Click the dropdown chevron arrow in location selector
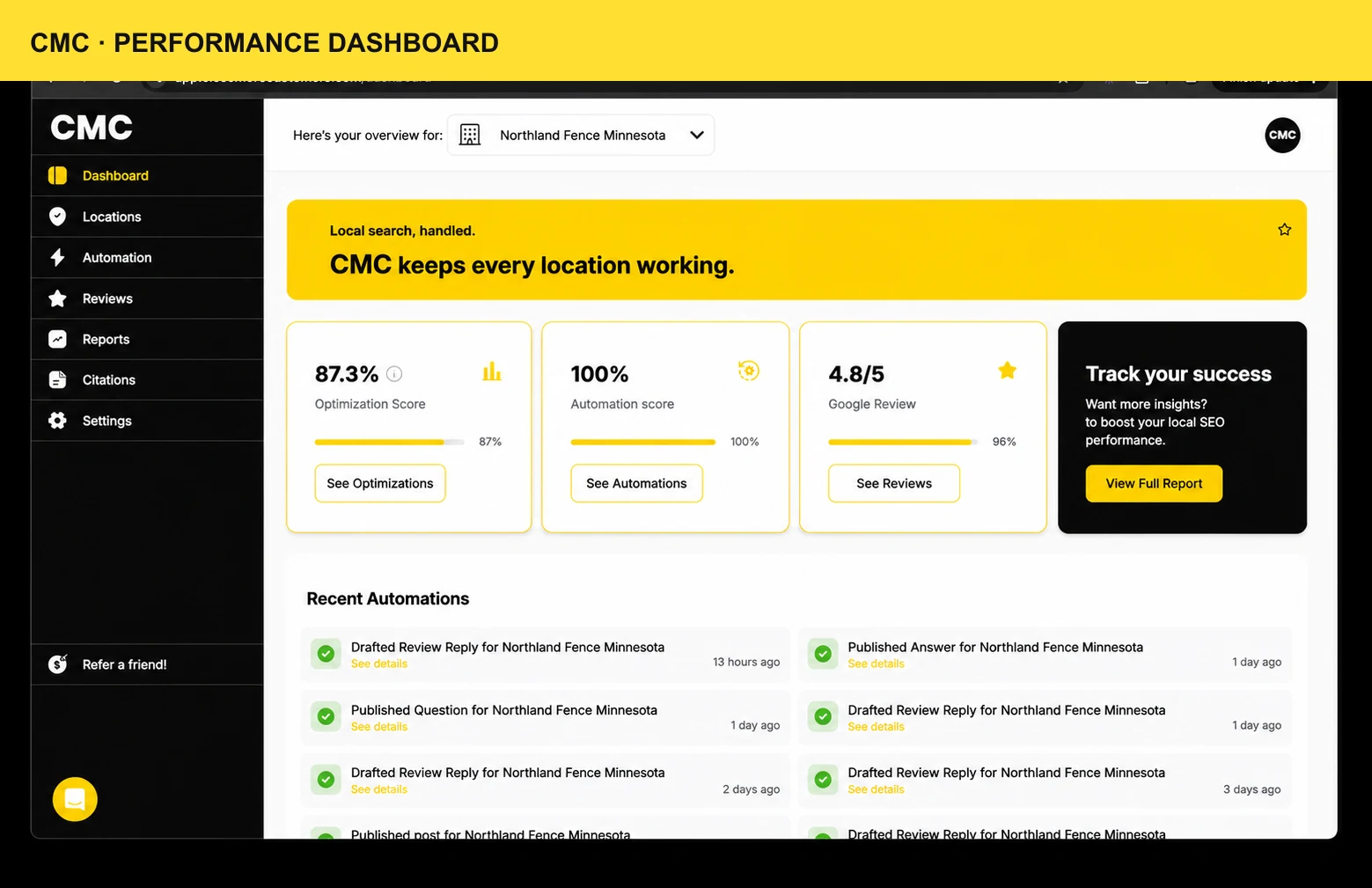 point(696,135)
